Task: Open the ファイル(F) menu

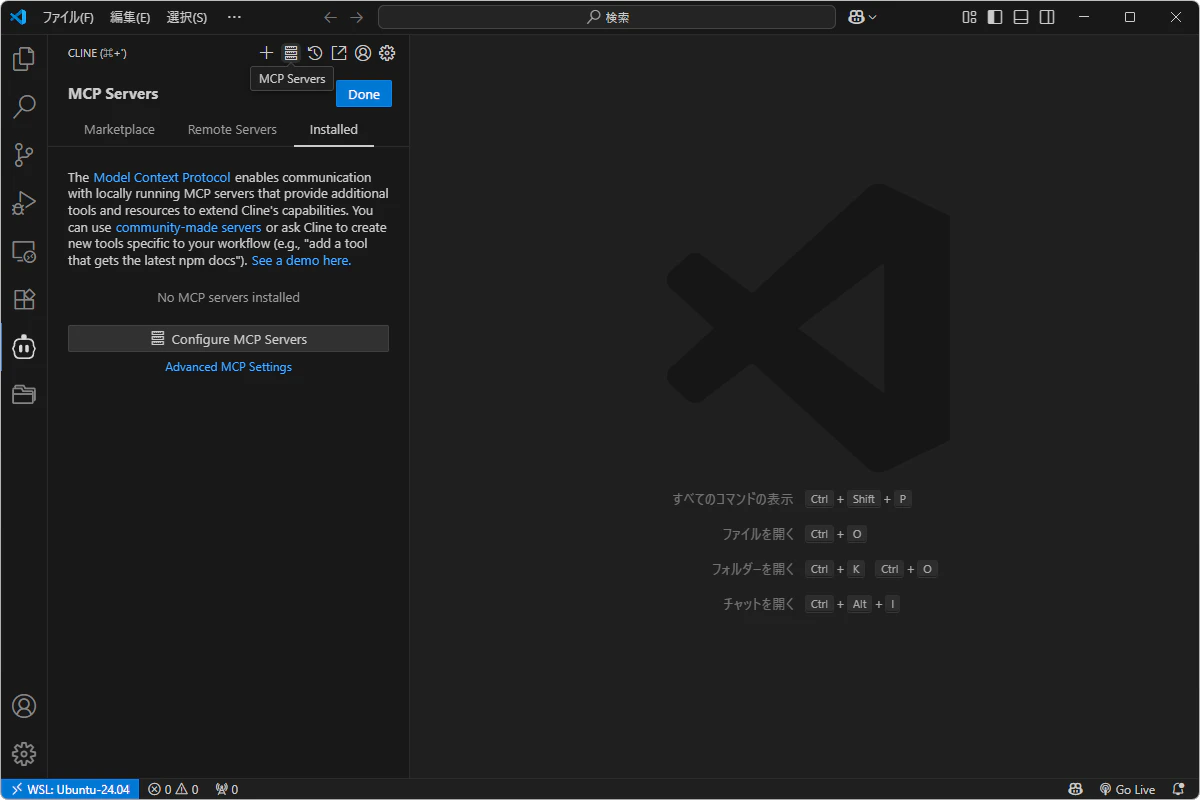Action: click(68, 17)
